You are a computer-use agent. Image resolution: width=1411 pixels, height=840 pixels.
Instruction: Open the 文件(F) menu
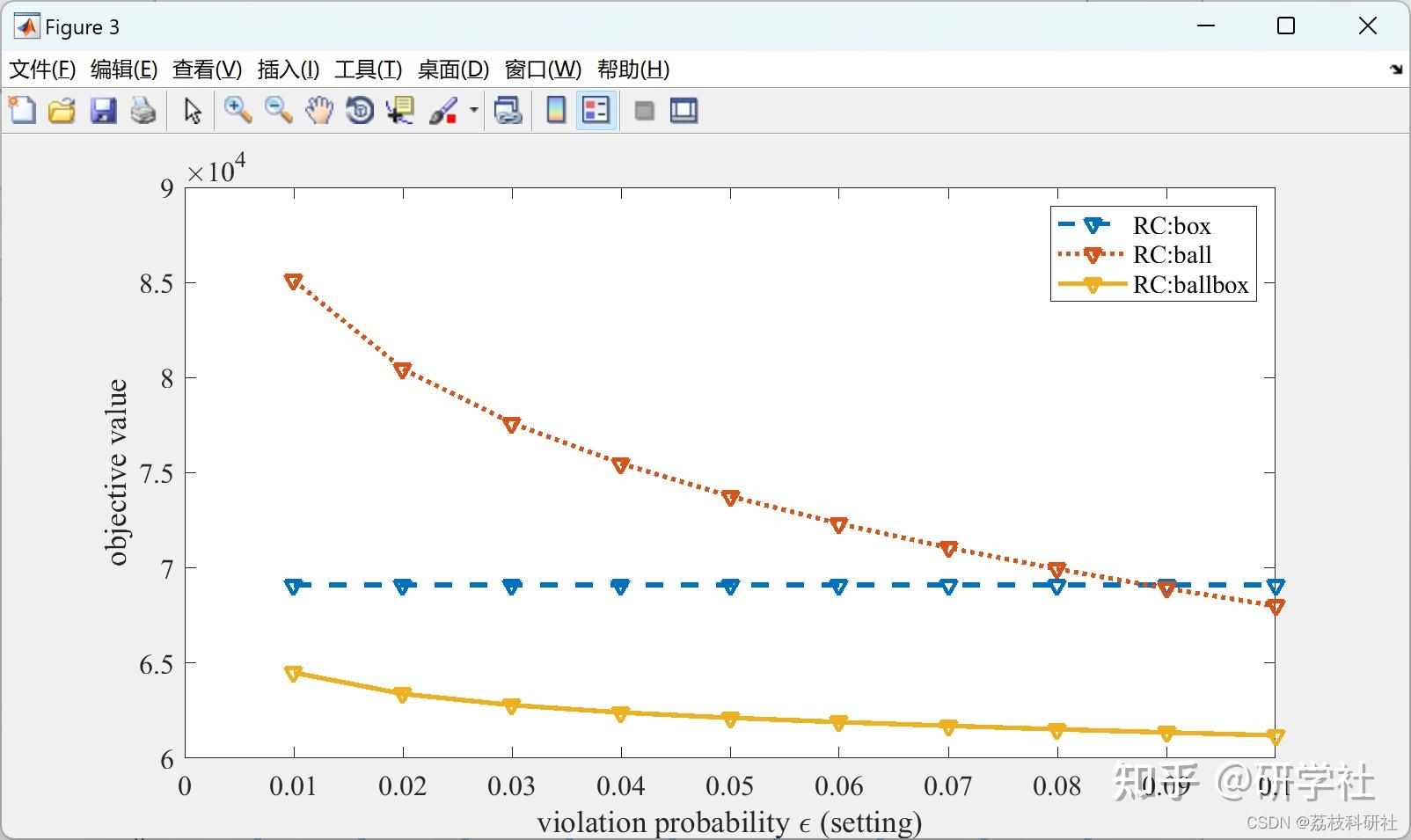41,69
